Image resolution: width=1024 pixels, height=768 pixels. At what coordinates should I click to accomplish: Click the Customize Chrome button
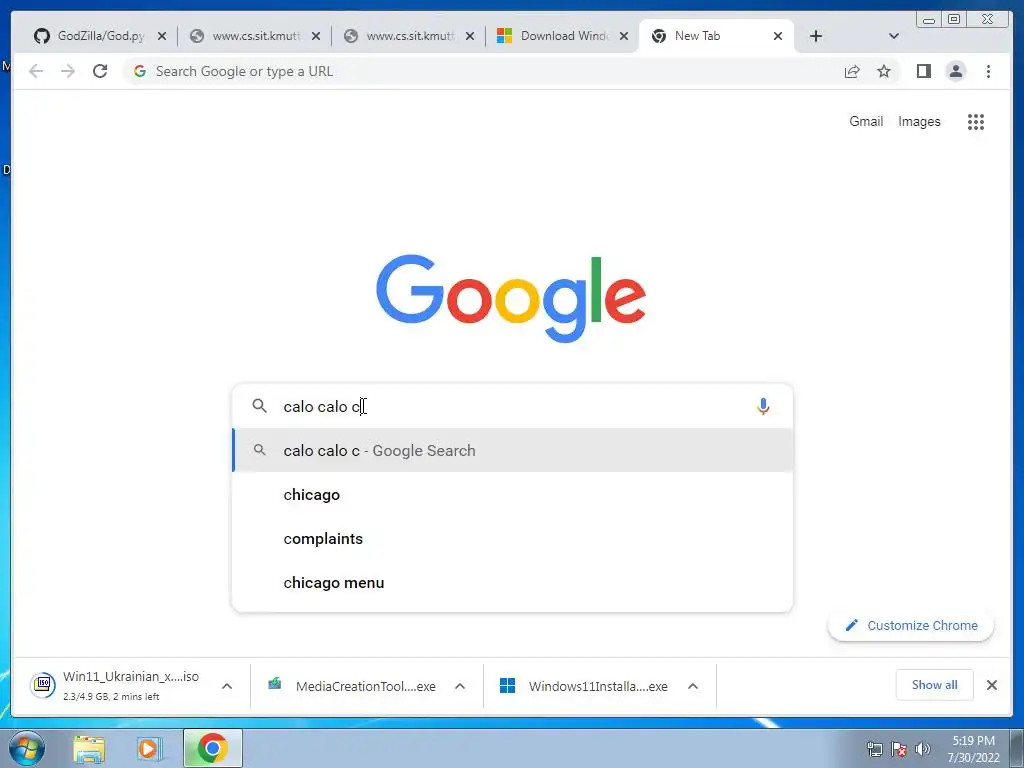(911, 626)
